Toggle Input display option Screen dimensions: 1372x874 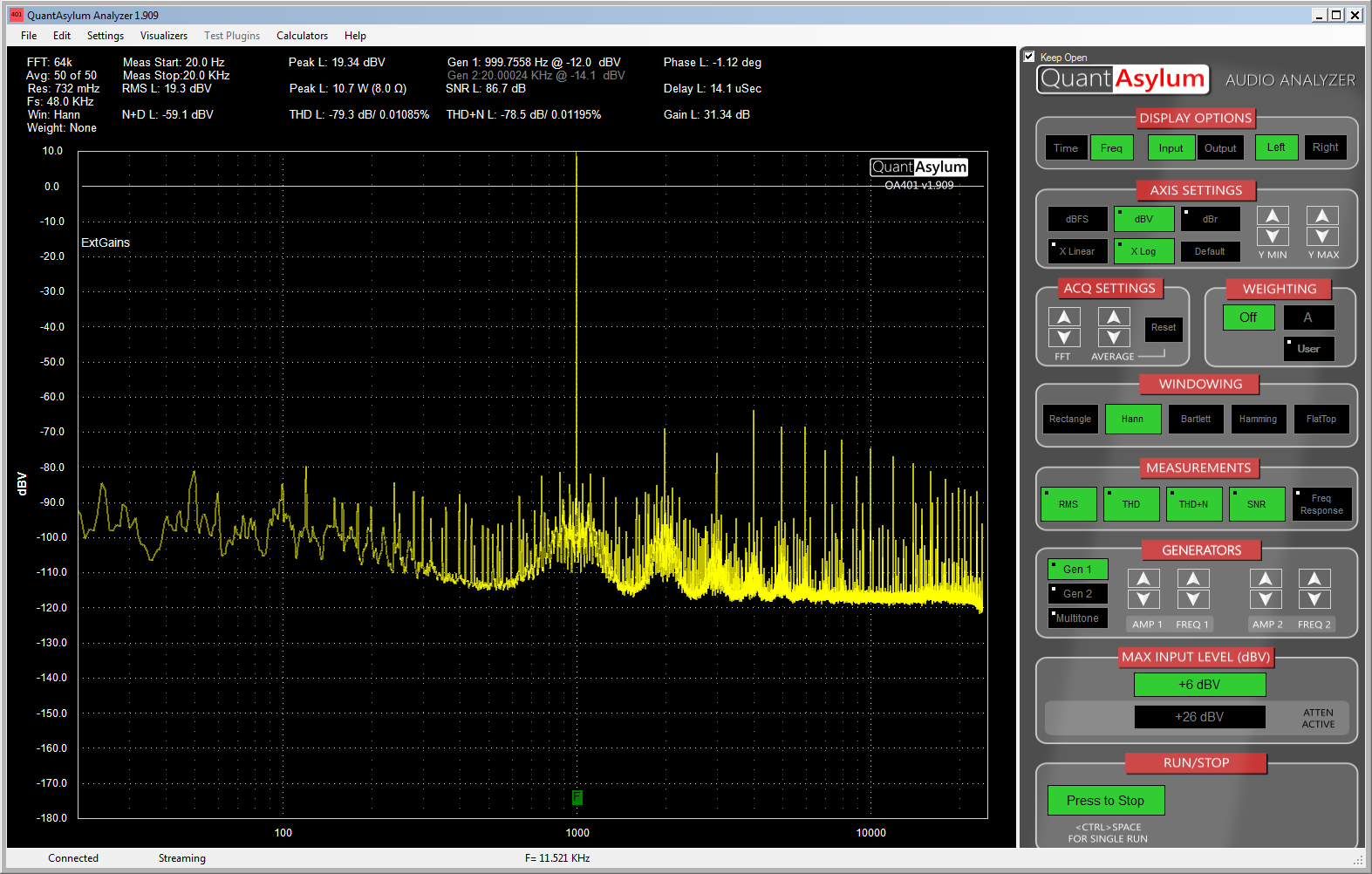(x=1171, y=148)
